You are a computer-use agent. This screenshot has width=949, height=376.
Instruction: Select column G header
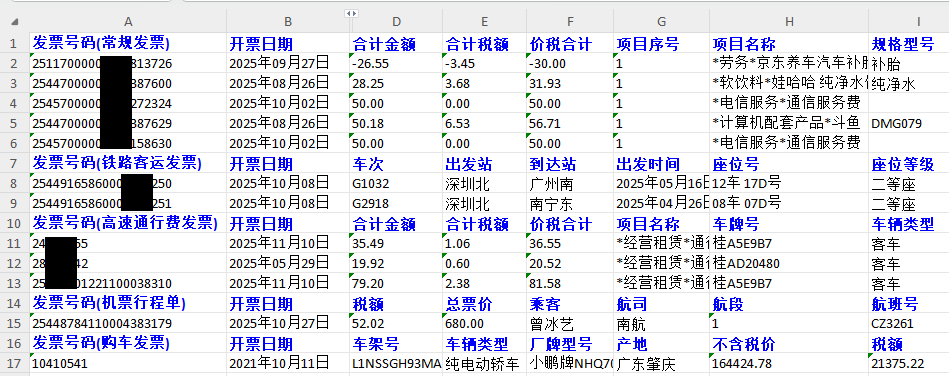tap(661, 22)
